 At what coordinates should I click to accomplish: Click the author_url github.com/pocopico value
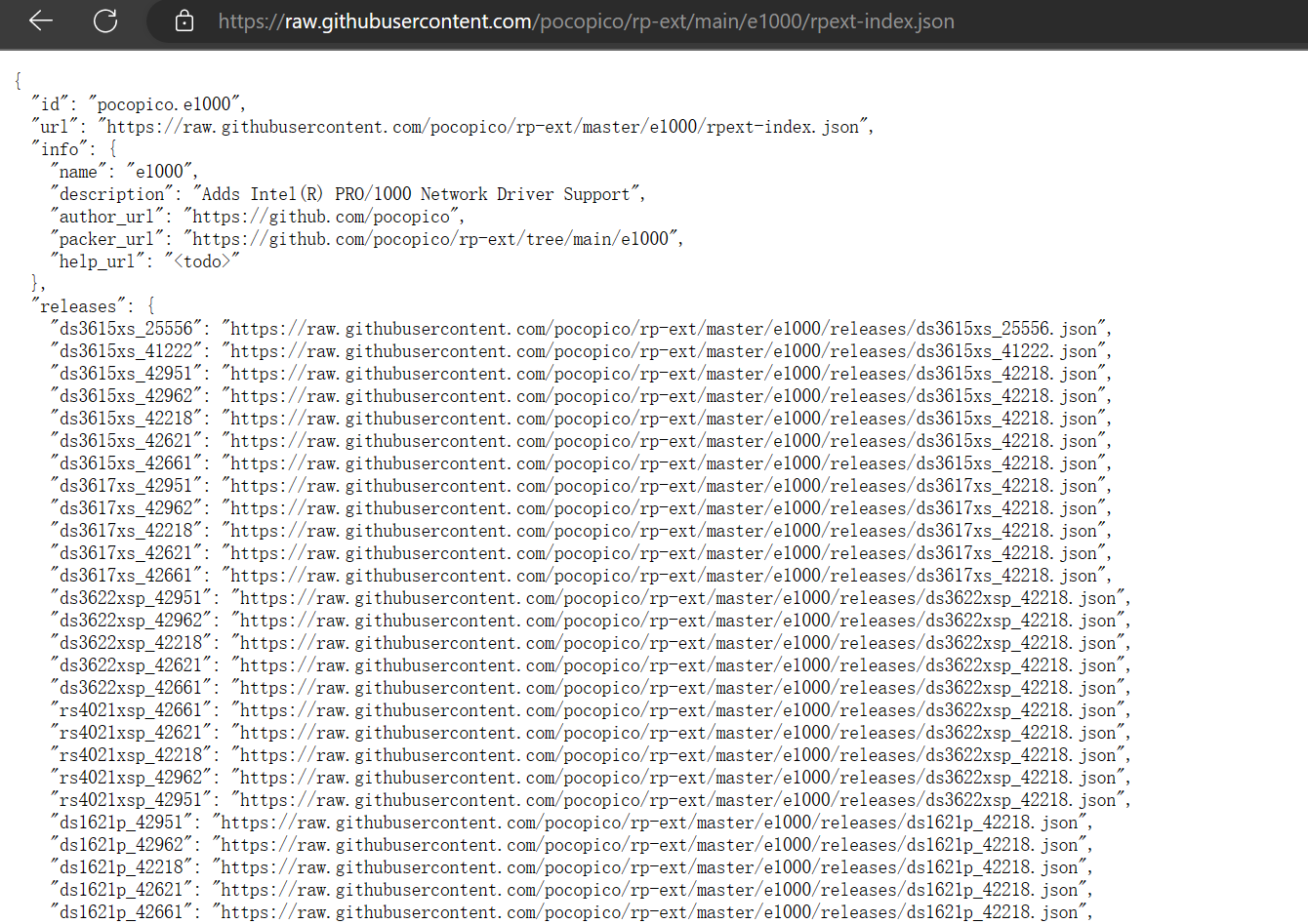click(x=324, y=217)
